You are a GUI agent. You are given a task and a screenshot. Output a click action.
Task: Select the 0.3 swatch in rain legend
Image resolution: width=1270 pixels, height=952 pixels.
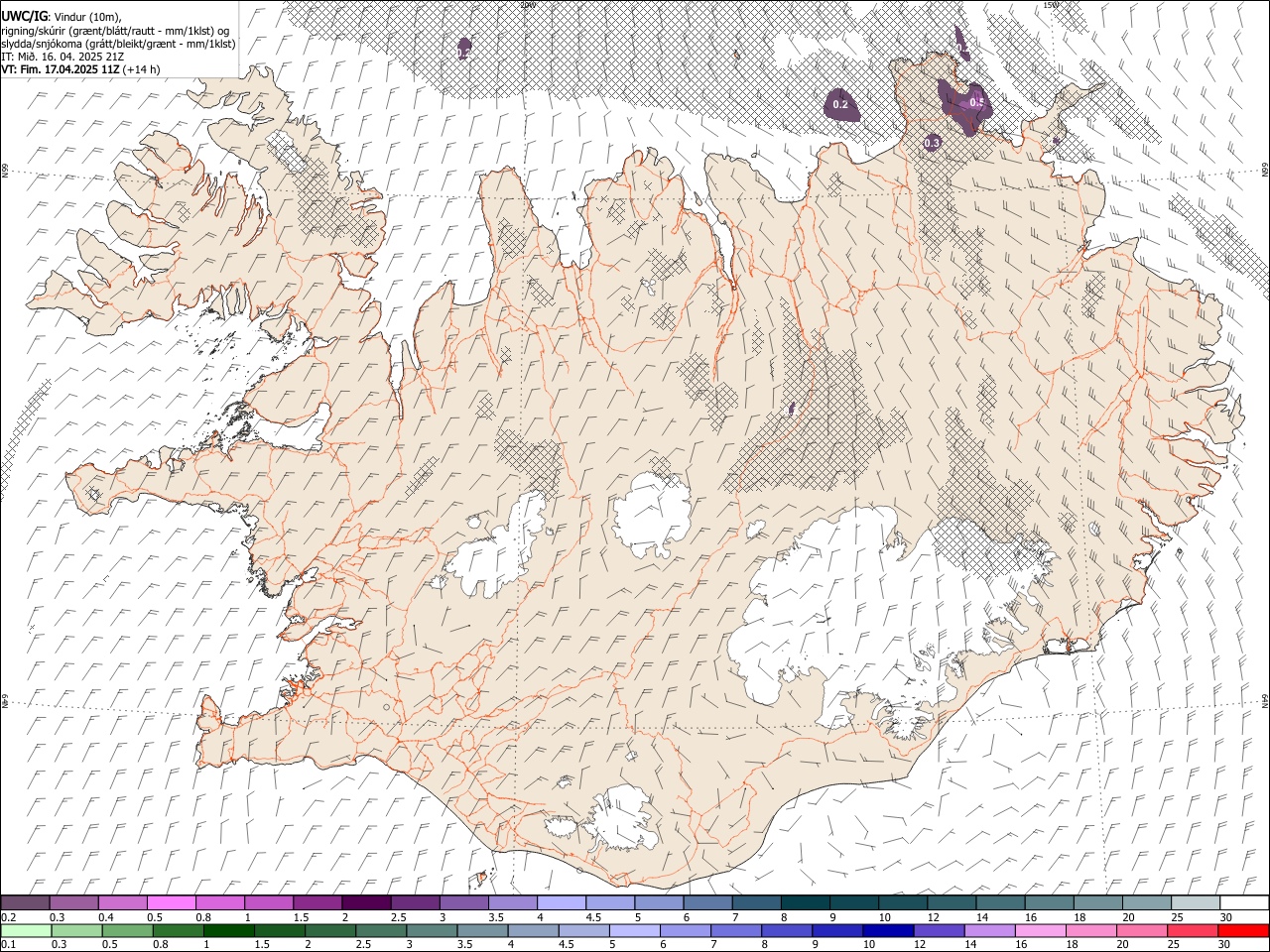[x=77, y=931]
